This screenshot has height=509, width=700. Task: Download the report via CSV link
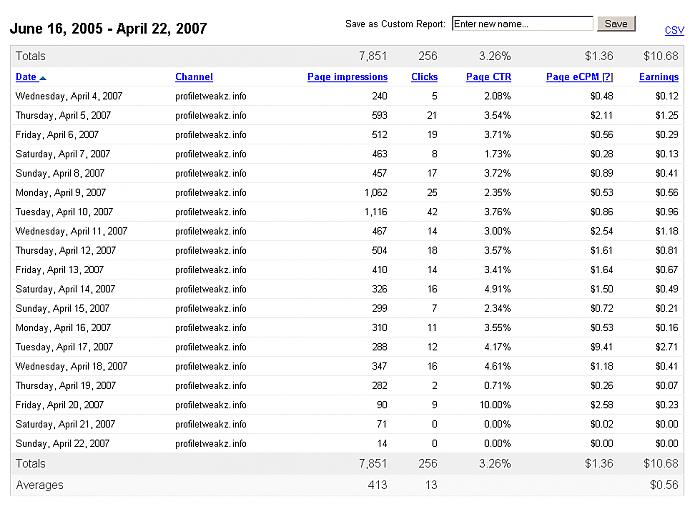click(674, 30)
